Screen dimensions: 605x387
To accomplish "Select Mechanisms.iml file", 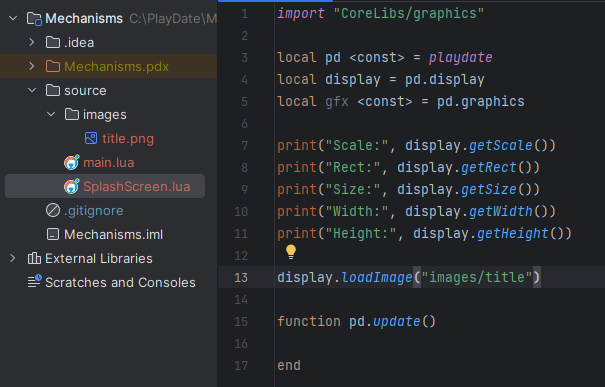I will [x=113, y=234].
